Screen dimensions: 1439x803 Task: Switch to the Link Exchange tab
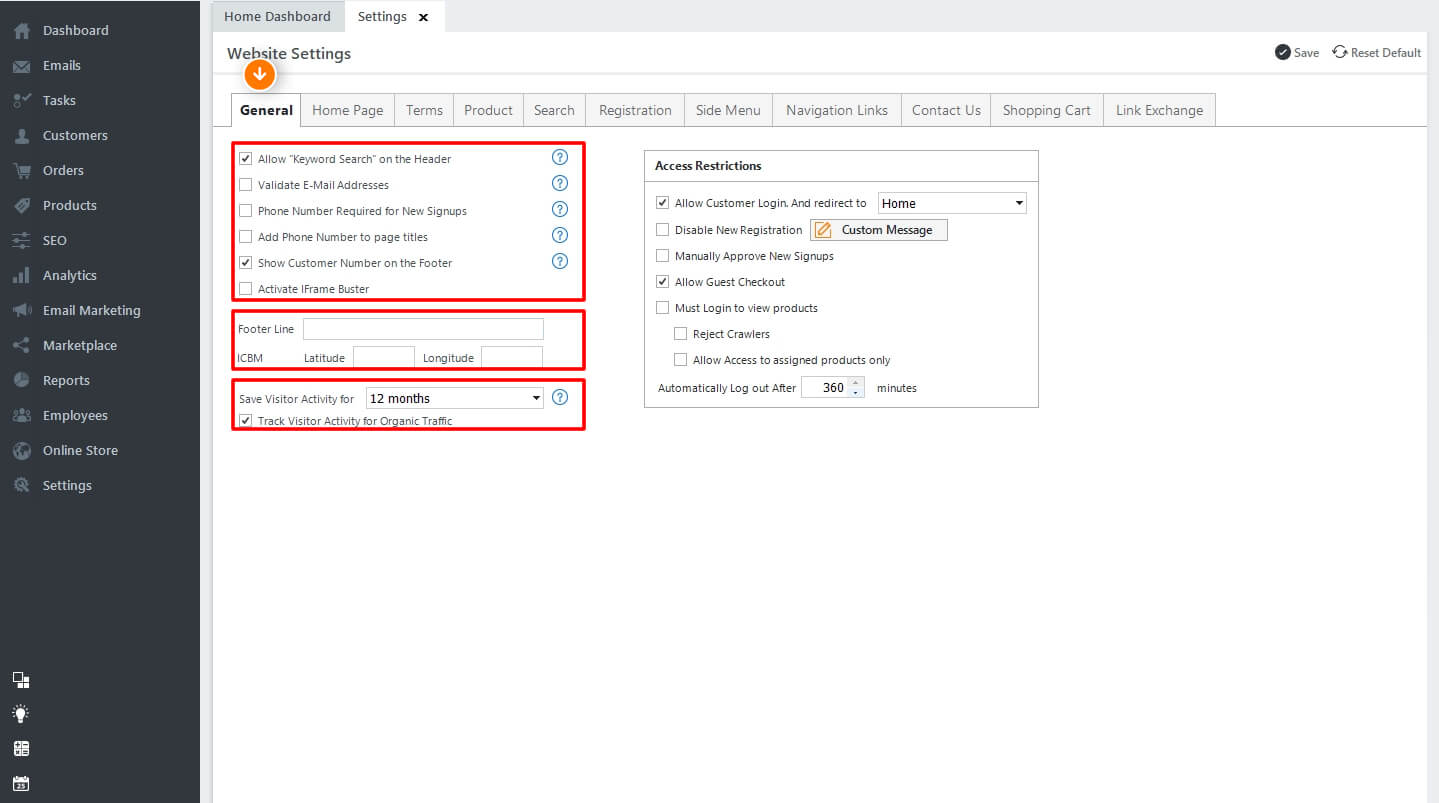click(x=1160, y=110)
